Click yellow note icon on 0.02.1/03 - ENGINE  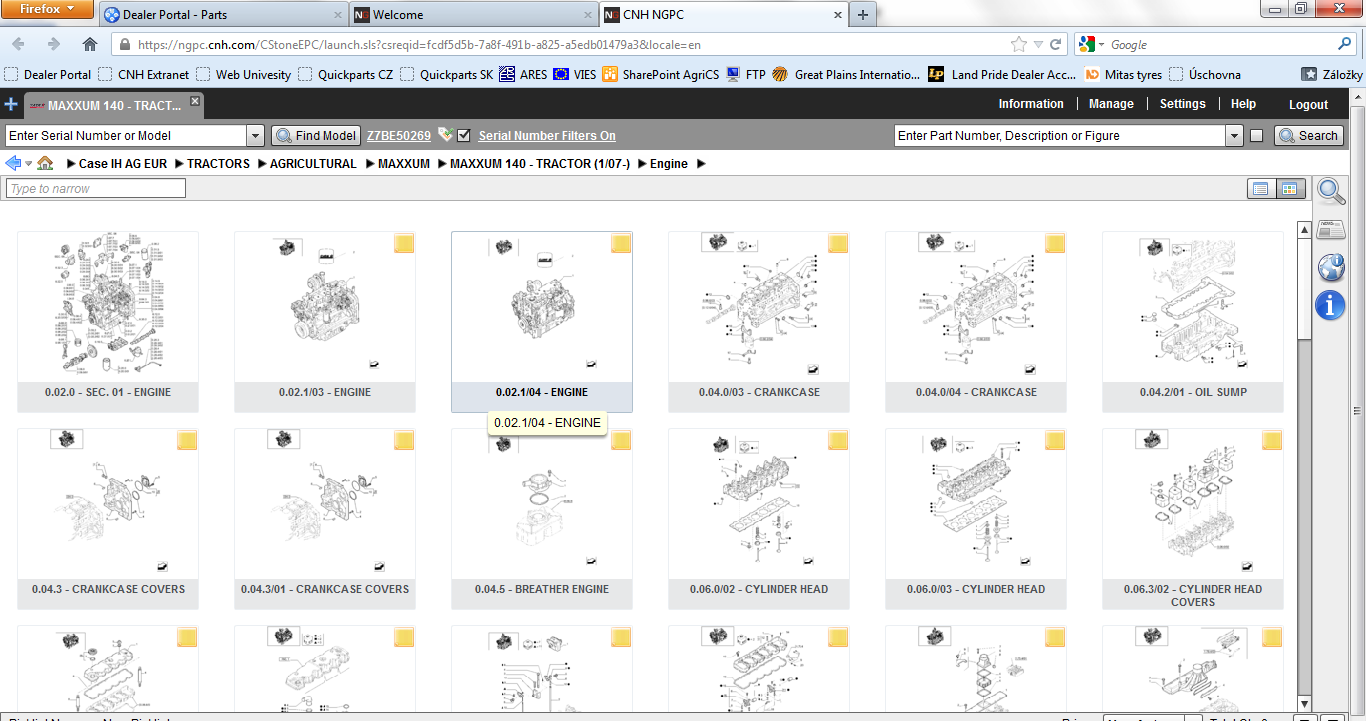pos(403,243)
